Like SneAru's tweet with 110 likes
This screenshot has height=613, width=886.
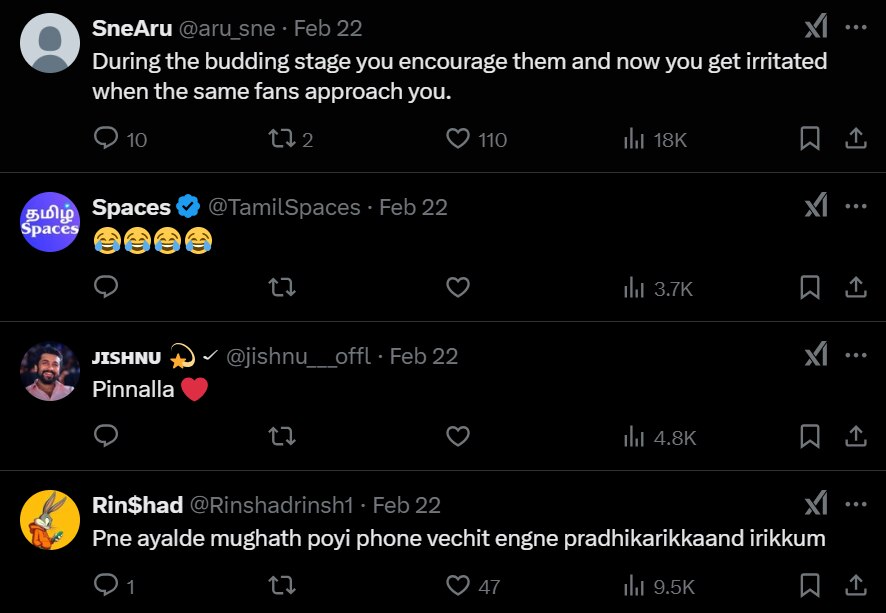pyautogui.click(x=458, y=139)
